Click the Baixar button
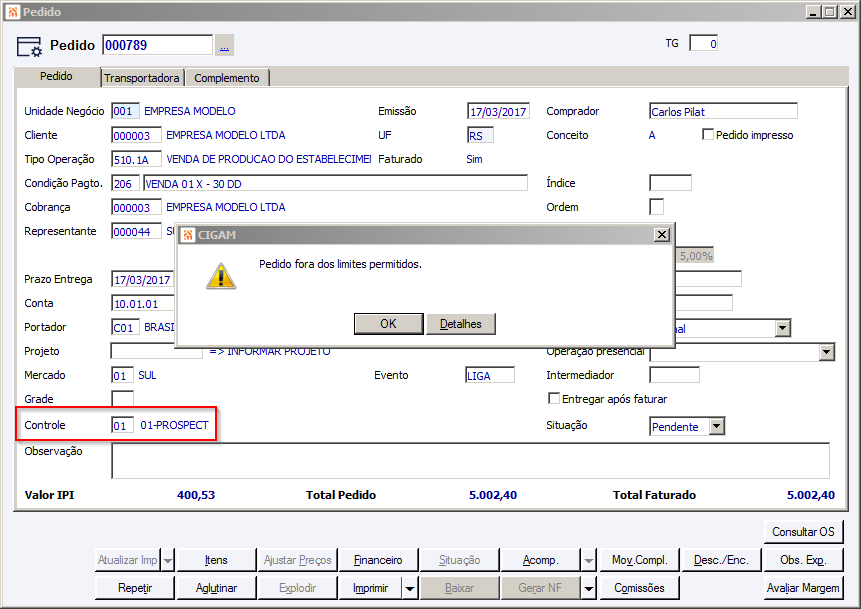This screenshot has height=609, width=861. click(x=459, y=588)
